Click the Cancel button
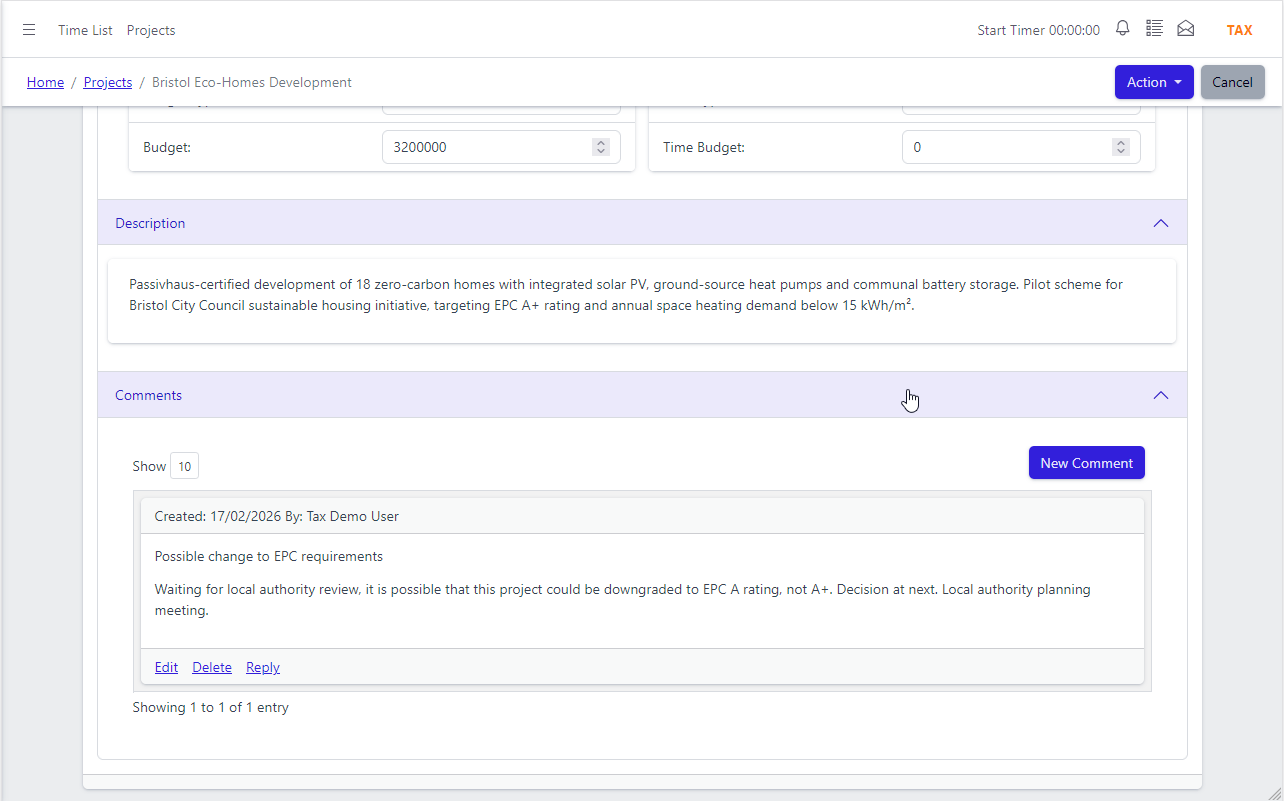This screenshot has height=801, width=1284. [x=1232, y=82]
